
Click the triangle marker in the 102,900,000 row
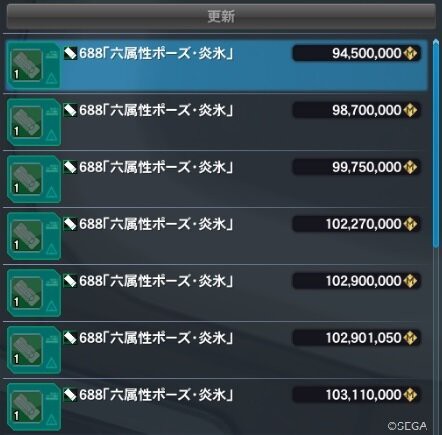(51, 307)
